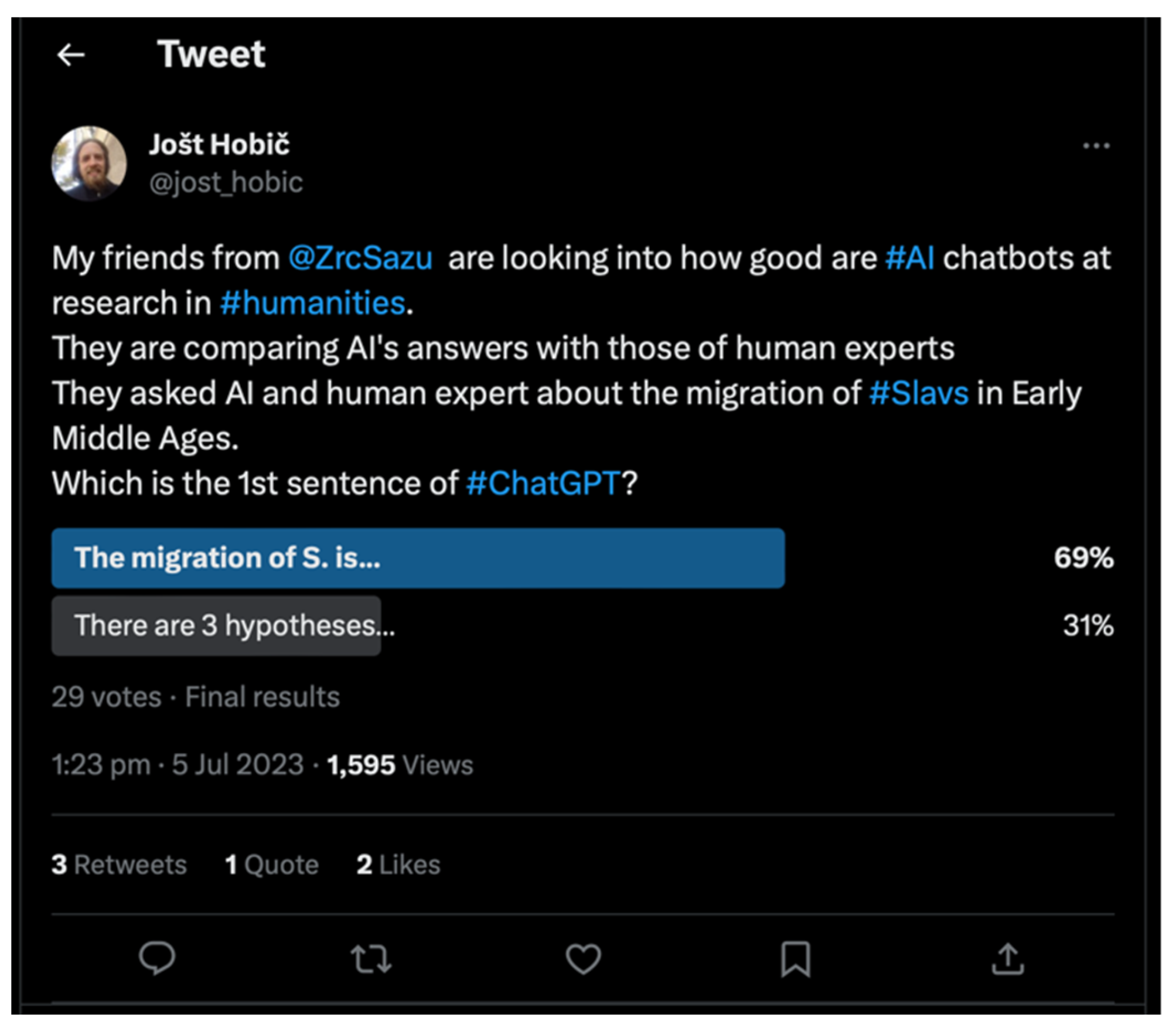
Task: Bookmark this tweet
Action: 795,959
